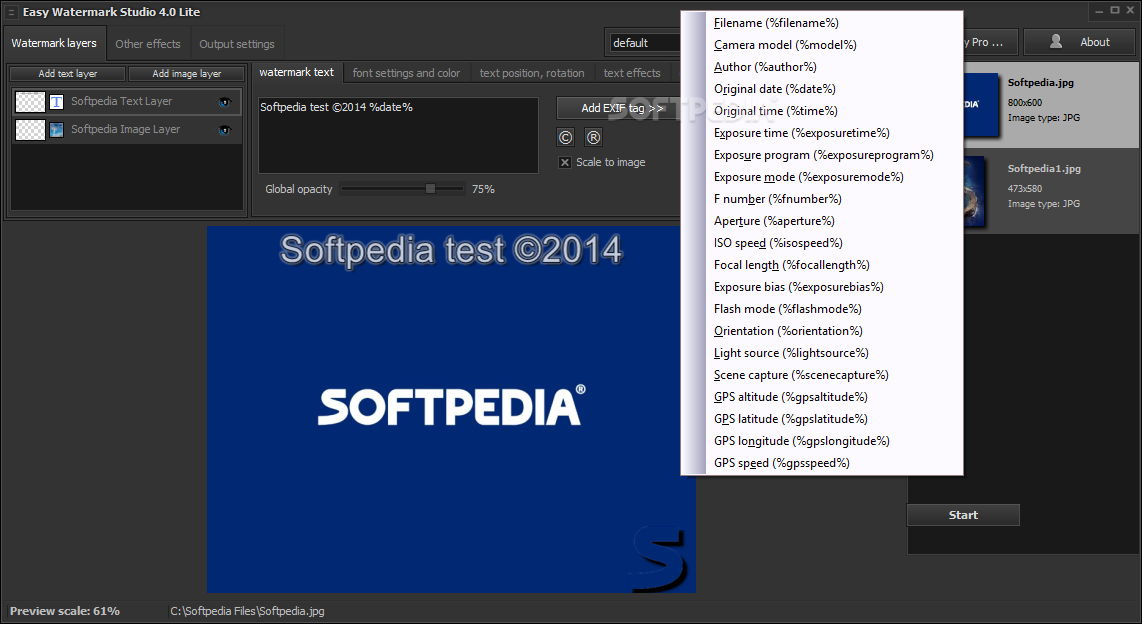Maximize the application window
The width and height of the screenshot is (1142, 624).
click(1114, 10)
